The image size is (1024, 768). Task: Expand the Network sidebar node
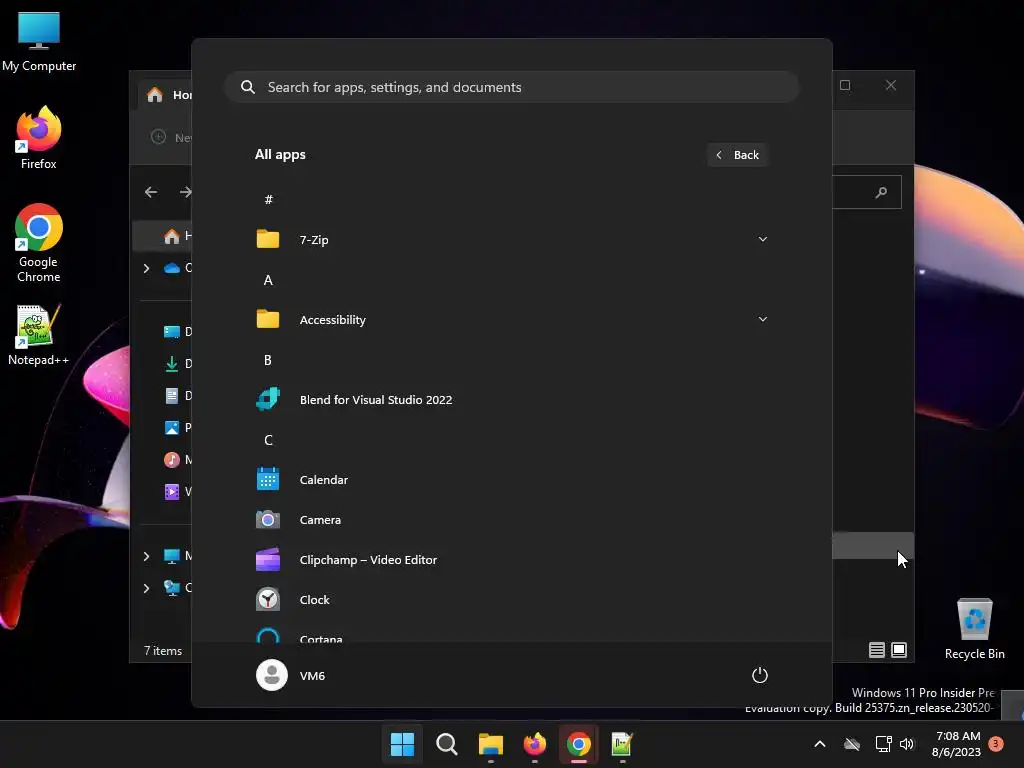[x=146, y=588]
